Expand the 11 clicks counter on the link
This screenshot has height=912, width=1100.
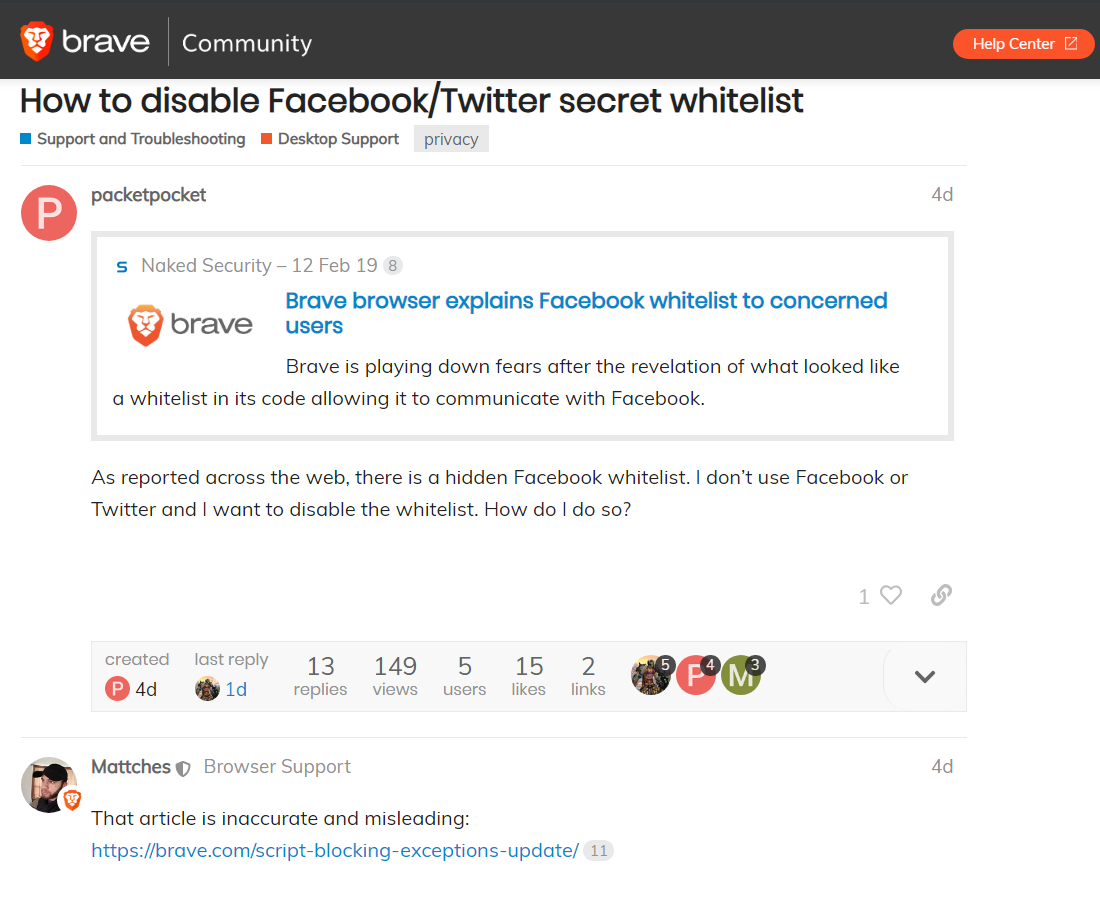[597, 851]
